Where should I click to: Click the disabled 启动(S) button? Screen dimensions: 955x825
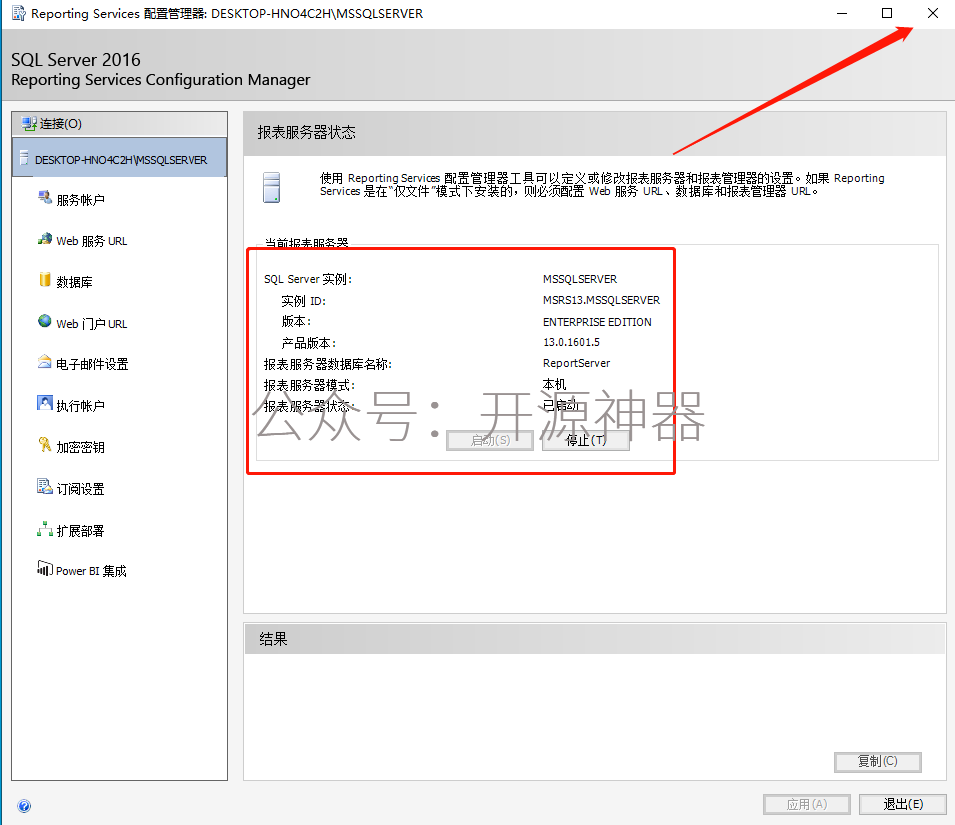click(x=490, y=440)
